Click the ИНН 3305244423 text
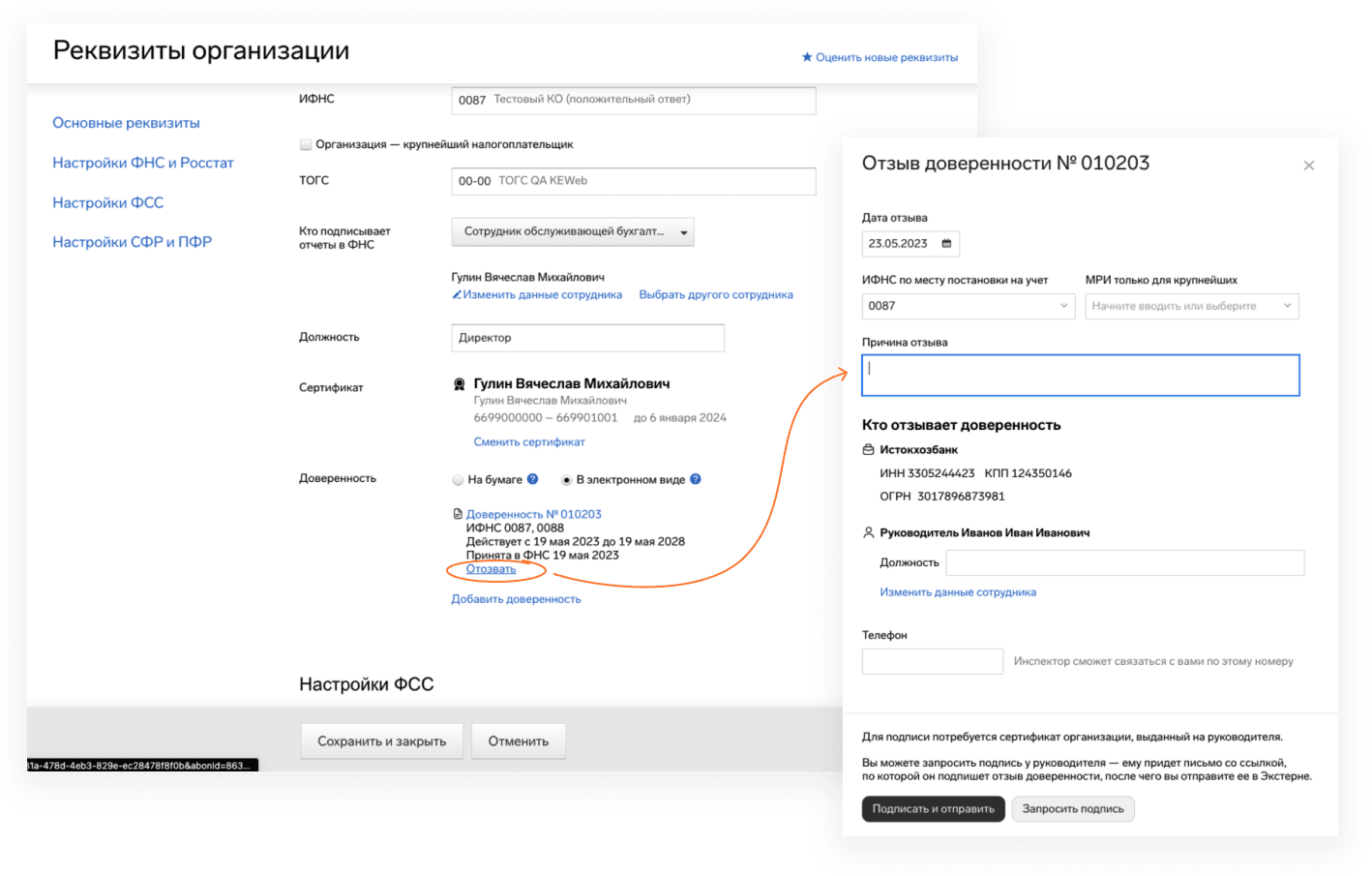1372x876 pixels. tap(927, 473)
